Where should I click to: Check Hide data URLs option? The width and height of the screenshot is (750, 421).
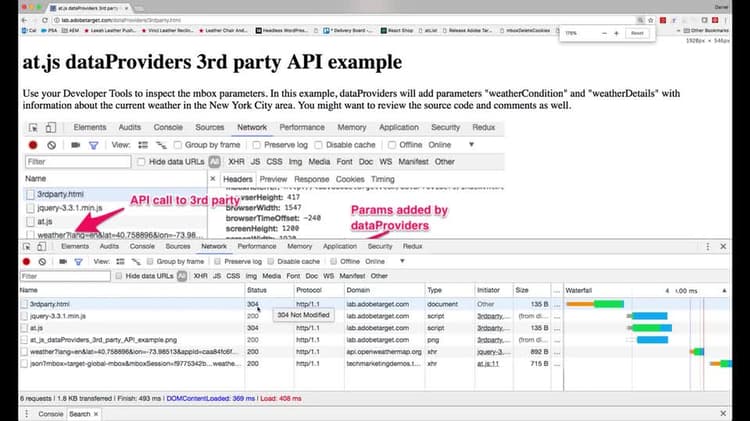[119, 276]
